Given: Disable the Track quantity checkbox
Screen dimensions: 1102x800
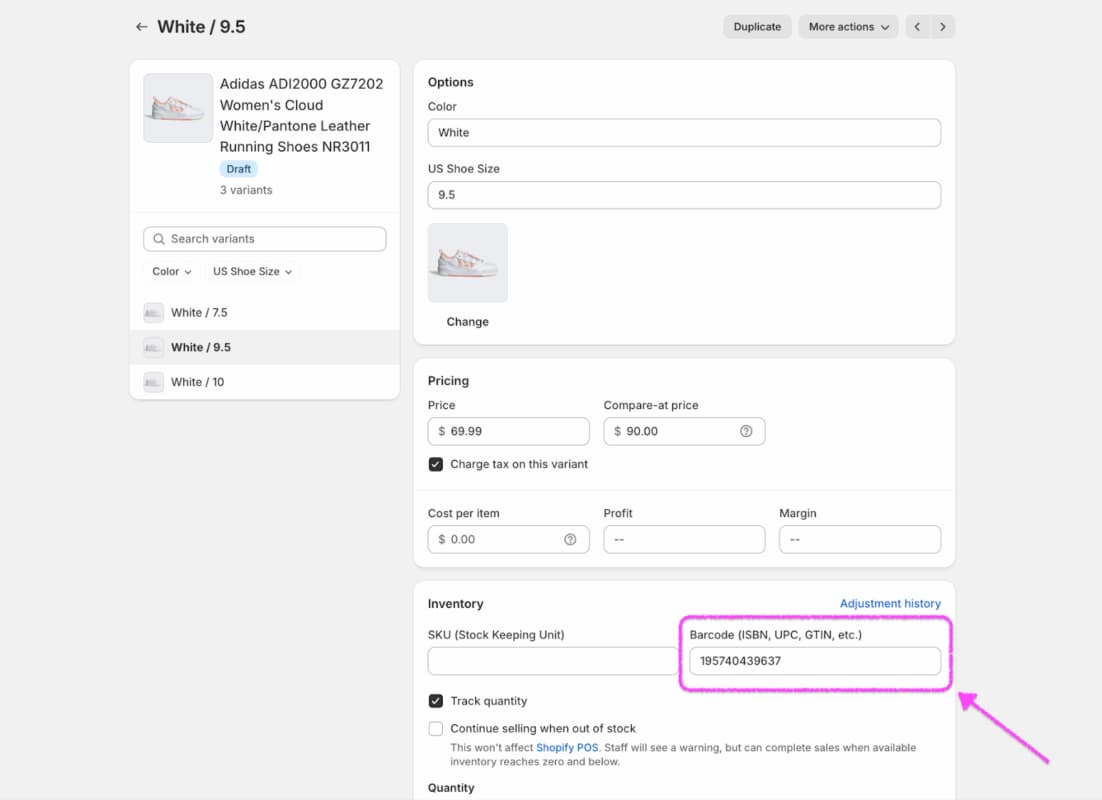Looking at the screenshot, I should 436,701.
